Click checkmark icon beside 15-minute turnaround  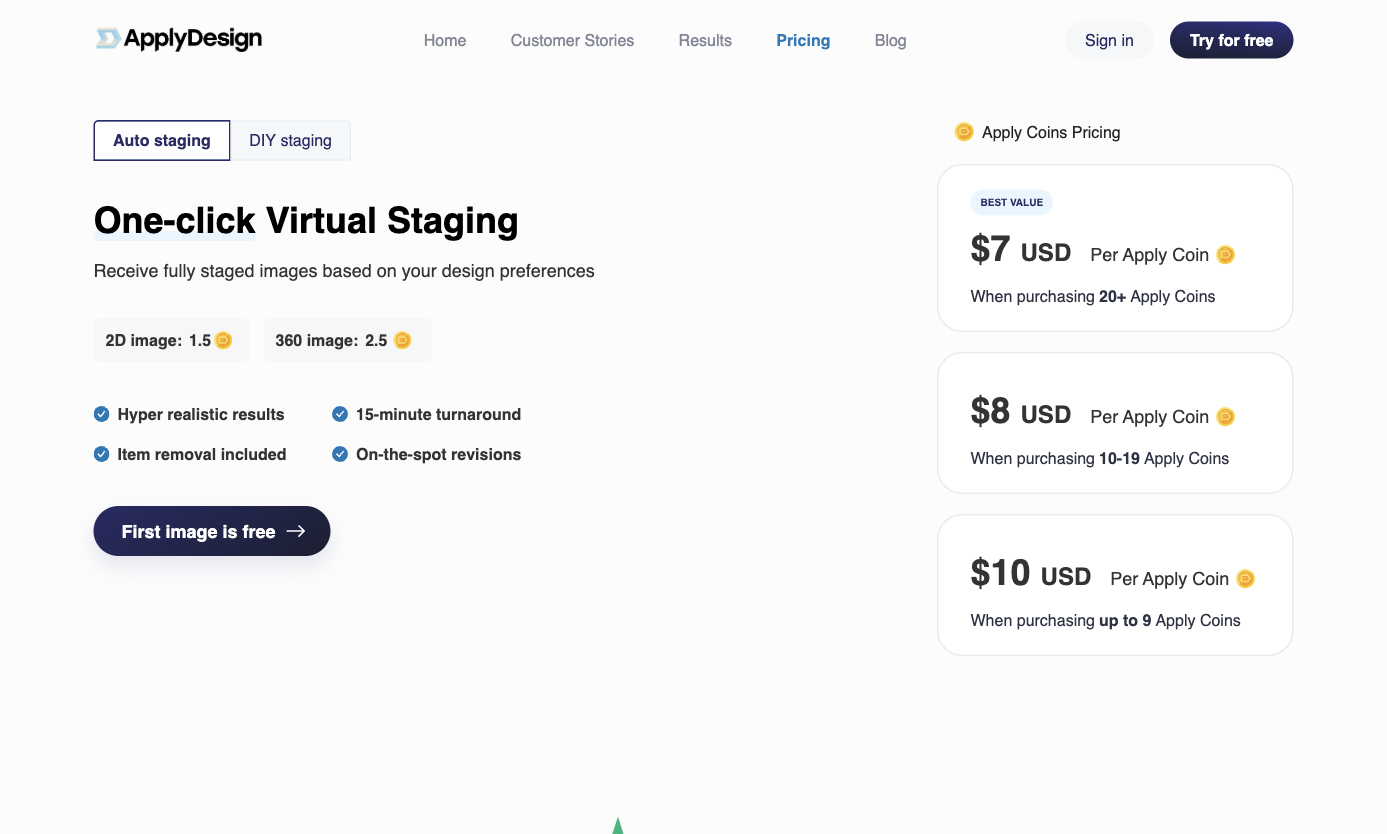coord(340,414)
